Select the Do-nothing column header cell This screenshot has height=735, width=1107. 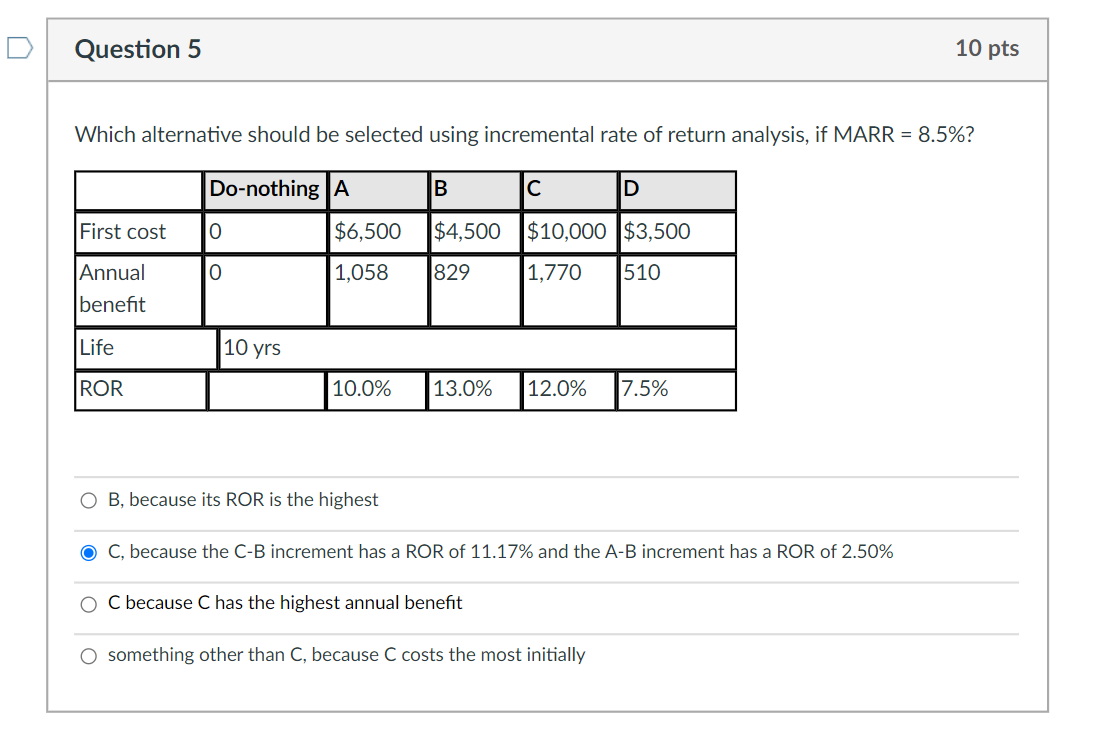click(264, 190)
